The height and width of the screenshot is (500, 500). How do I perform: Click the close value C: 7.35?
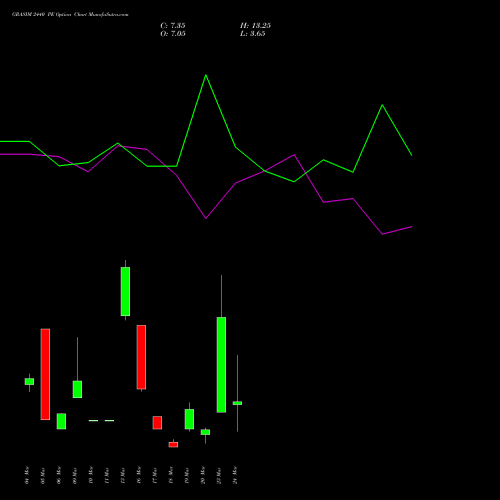click(173, 26)
